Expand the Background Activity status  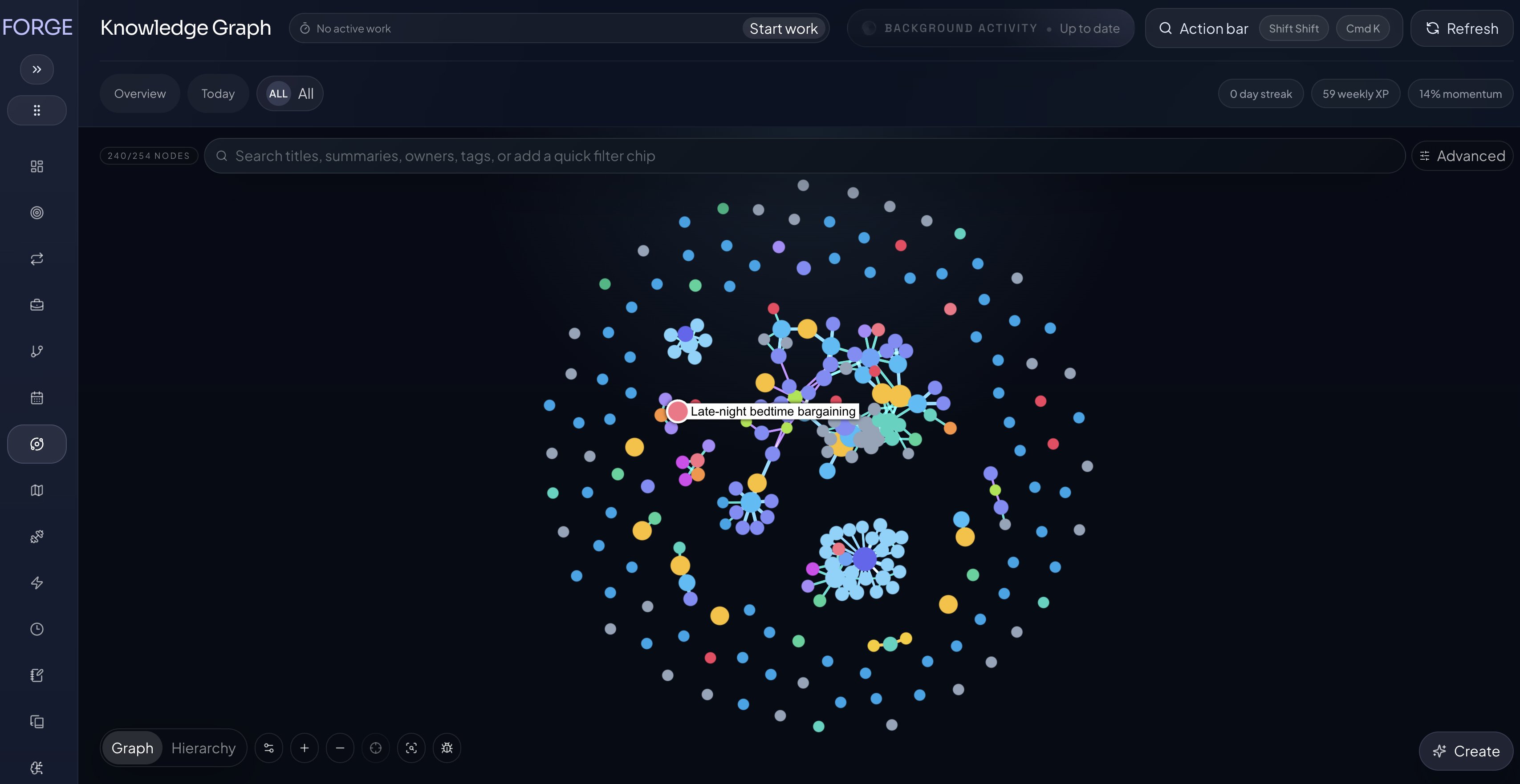click(x=990, y=28)
